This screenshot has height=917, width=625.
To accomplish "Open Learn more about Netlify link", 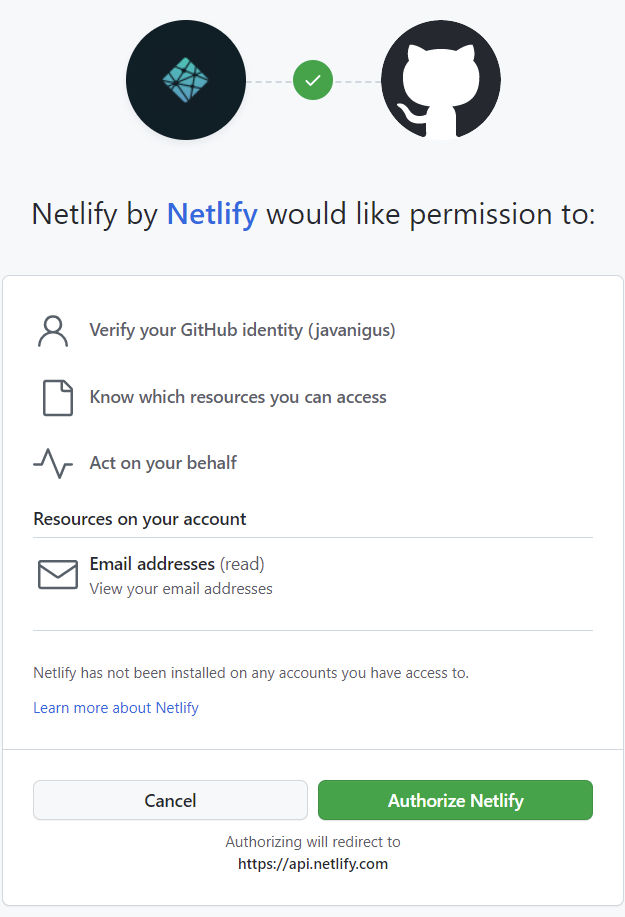I will click(116, 708).
